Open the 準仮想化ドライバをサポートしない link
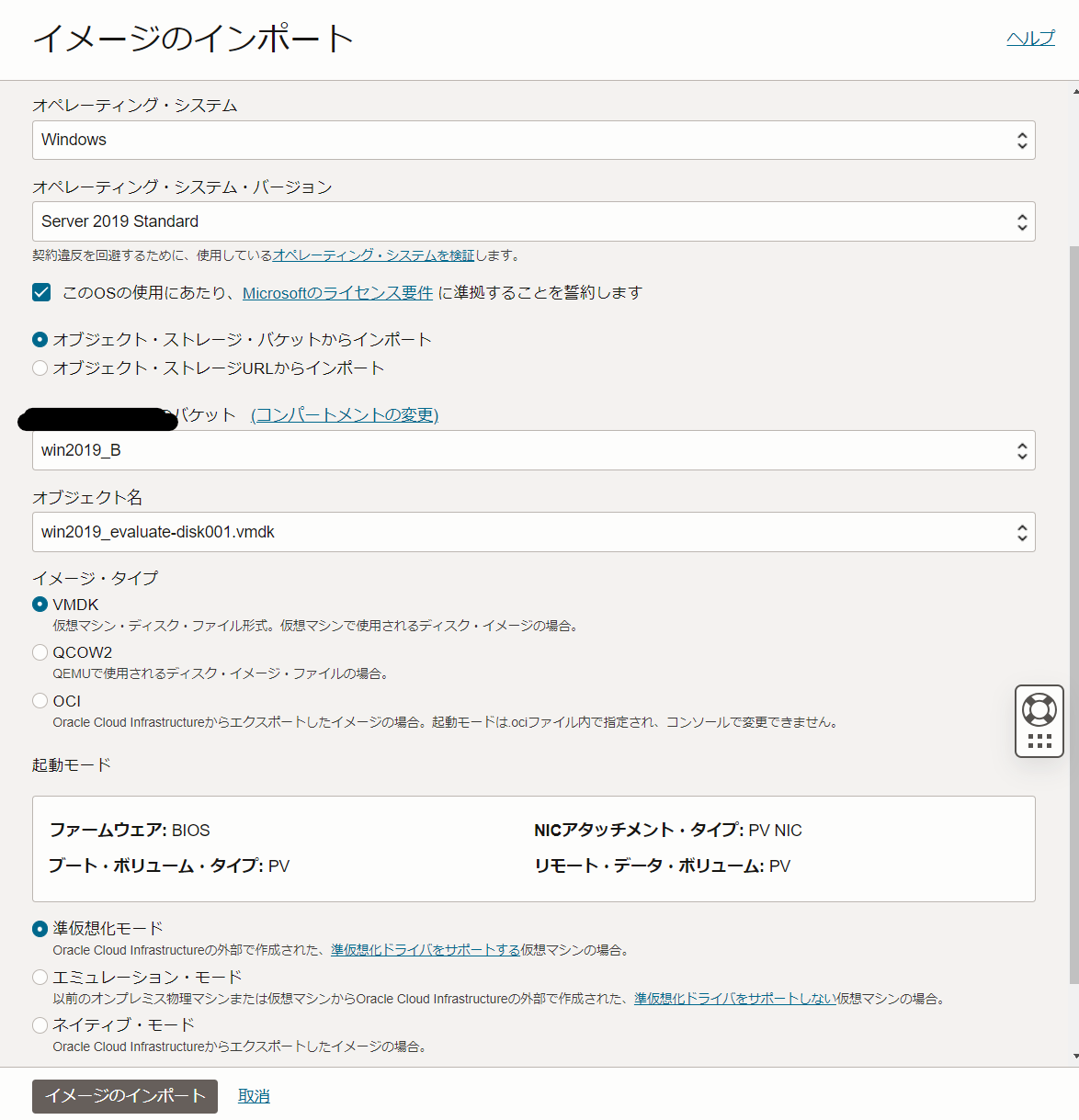The height and width of the screenshot is (1120, 1079). [x=735, y=999]
